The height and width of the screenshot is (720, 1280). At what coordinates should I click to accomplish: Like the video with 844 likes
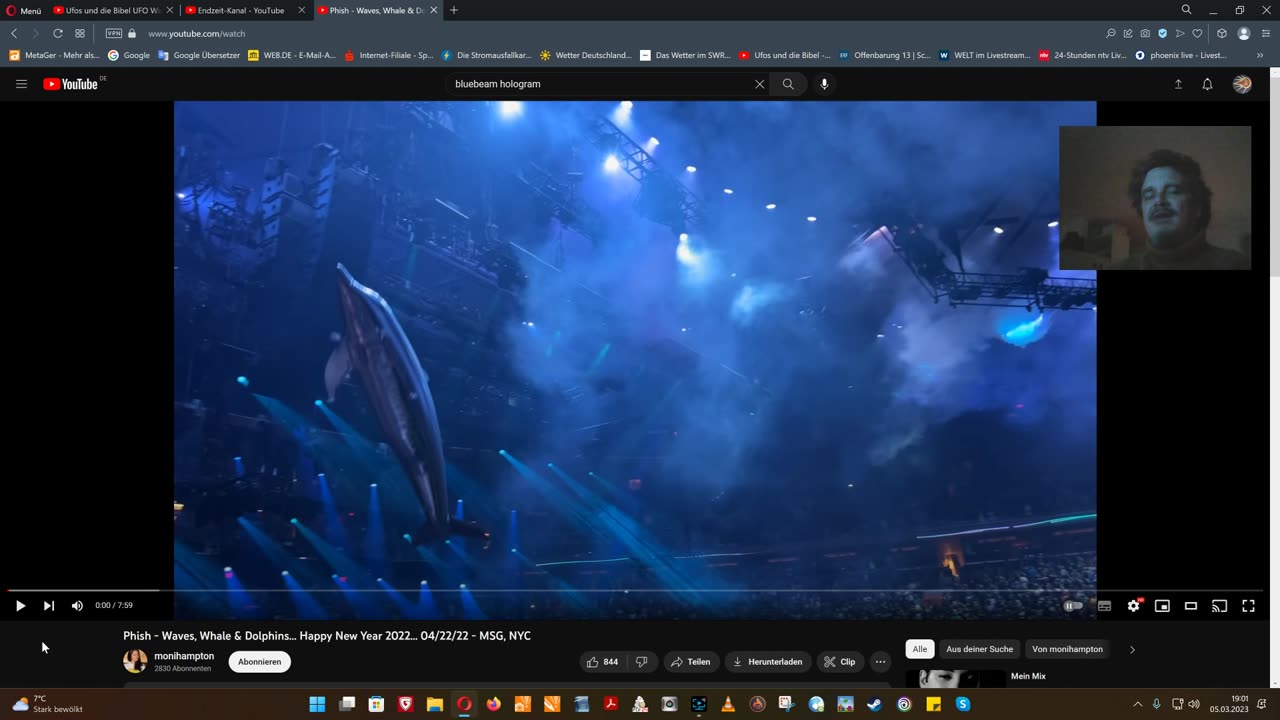tap(603, 661)
